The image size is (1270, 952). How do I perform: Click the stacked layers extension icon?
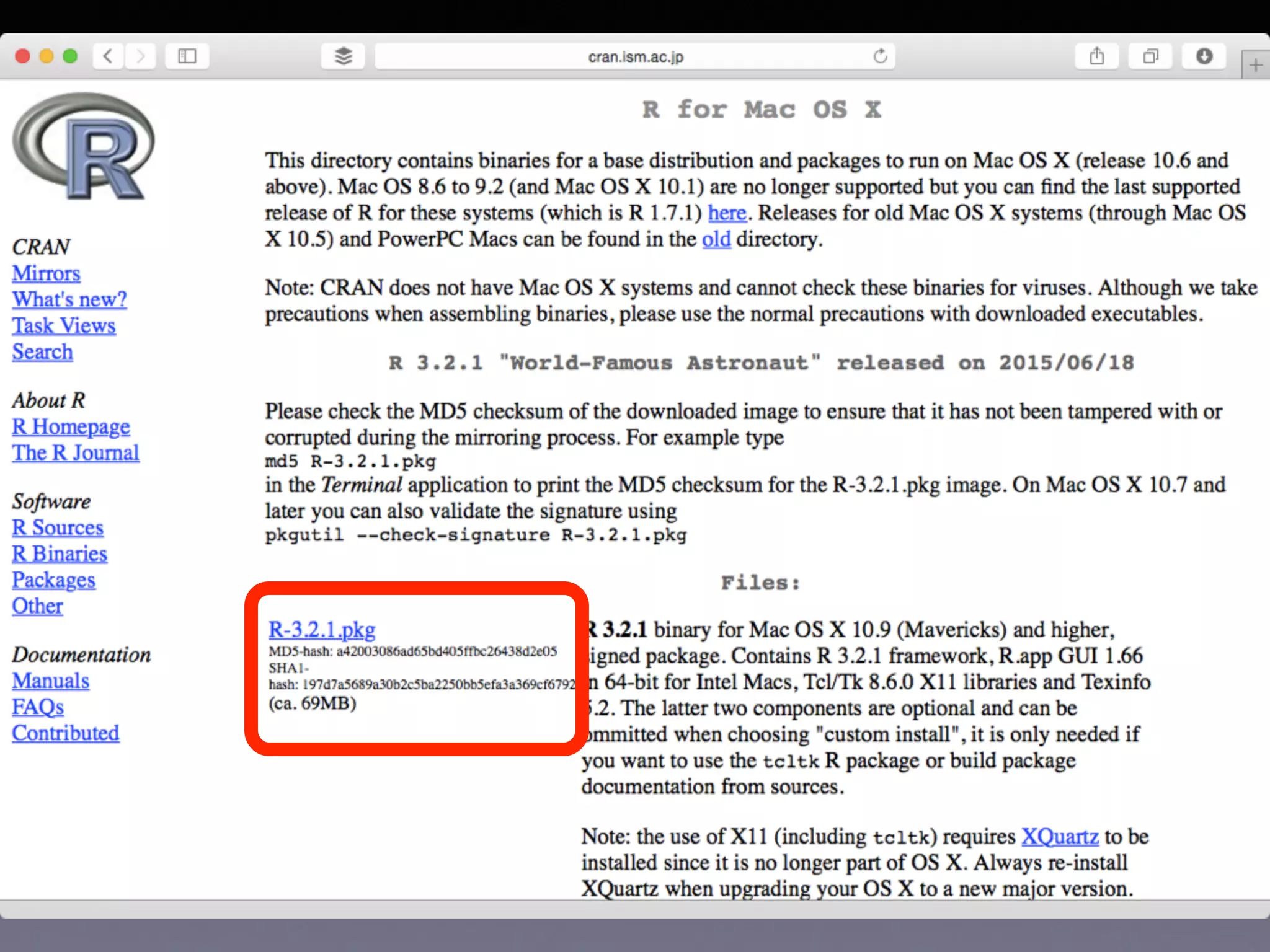[x=343, y=56]
